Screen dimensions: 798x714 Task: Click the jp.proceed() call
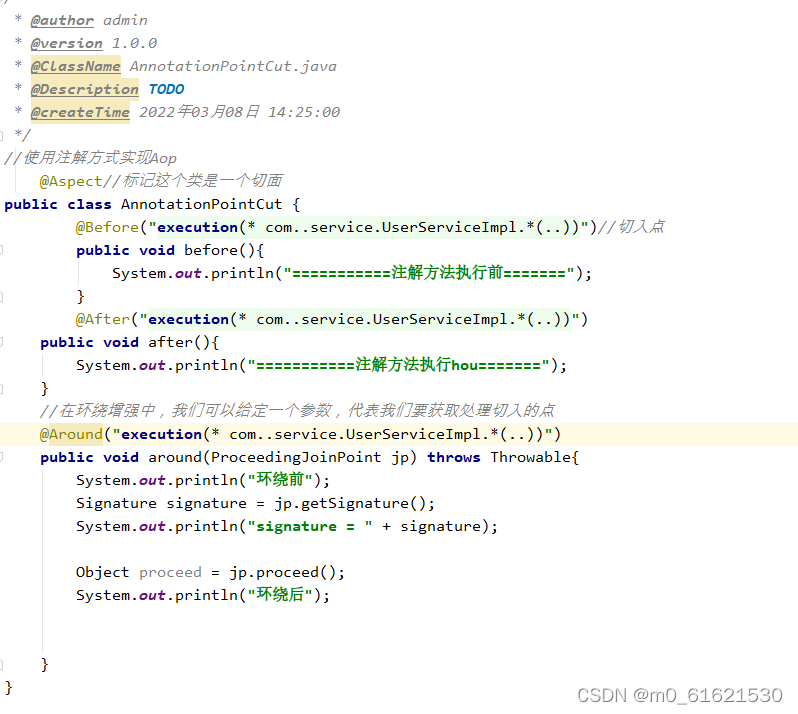[x=282, y=572]
